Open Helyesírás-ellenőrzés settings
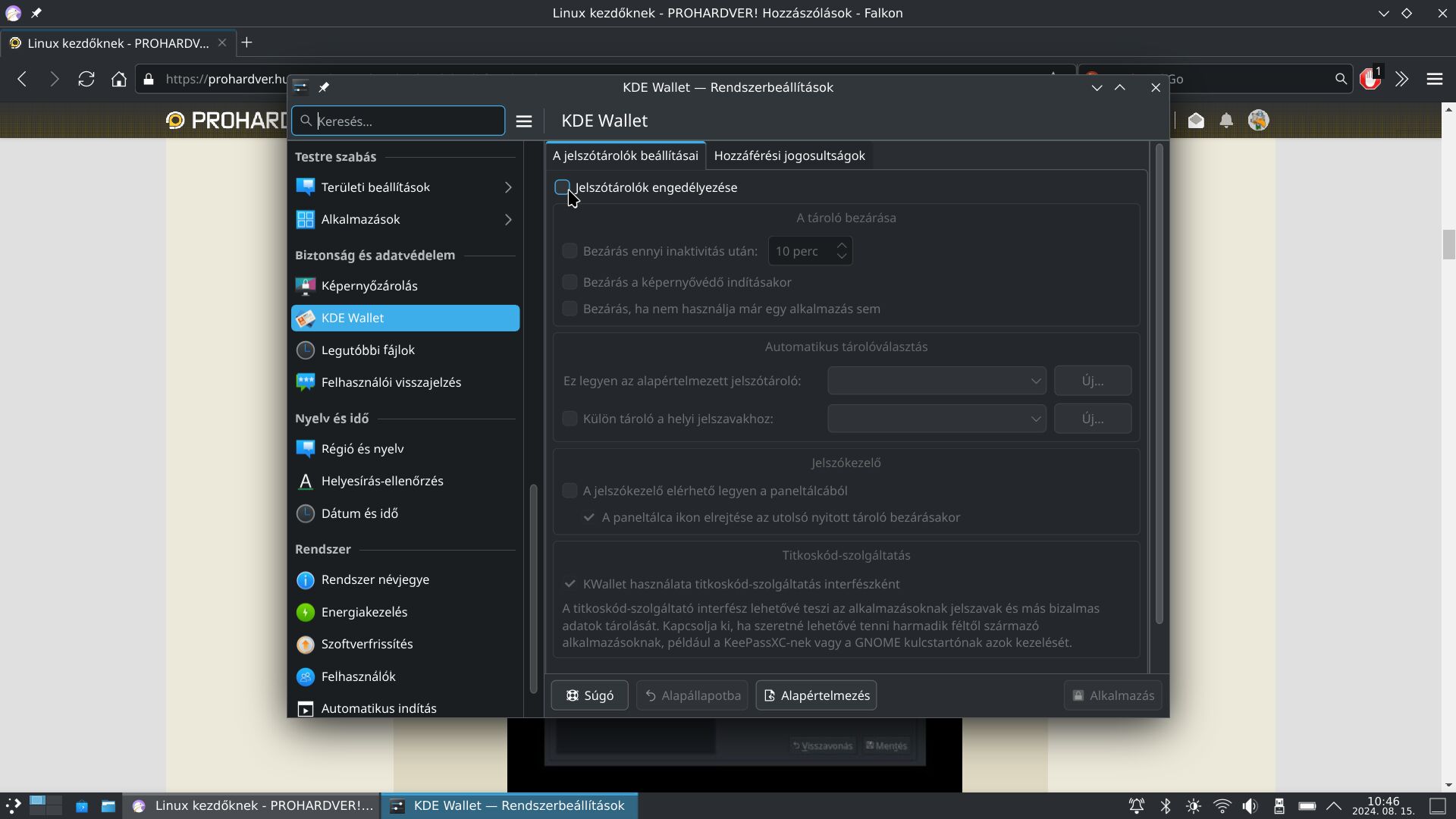Screen dimensions: 1456x819 [405, 481]
